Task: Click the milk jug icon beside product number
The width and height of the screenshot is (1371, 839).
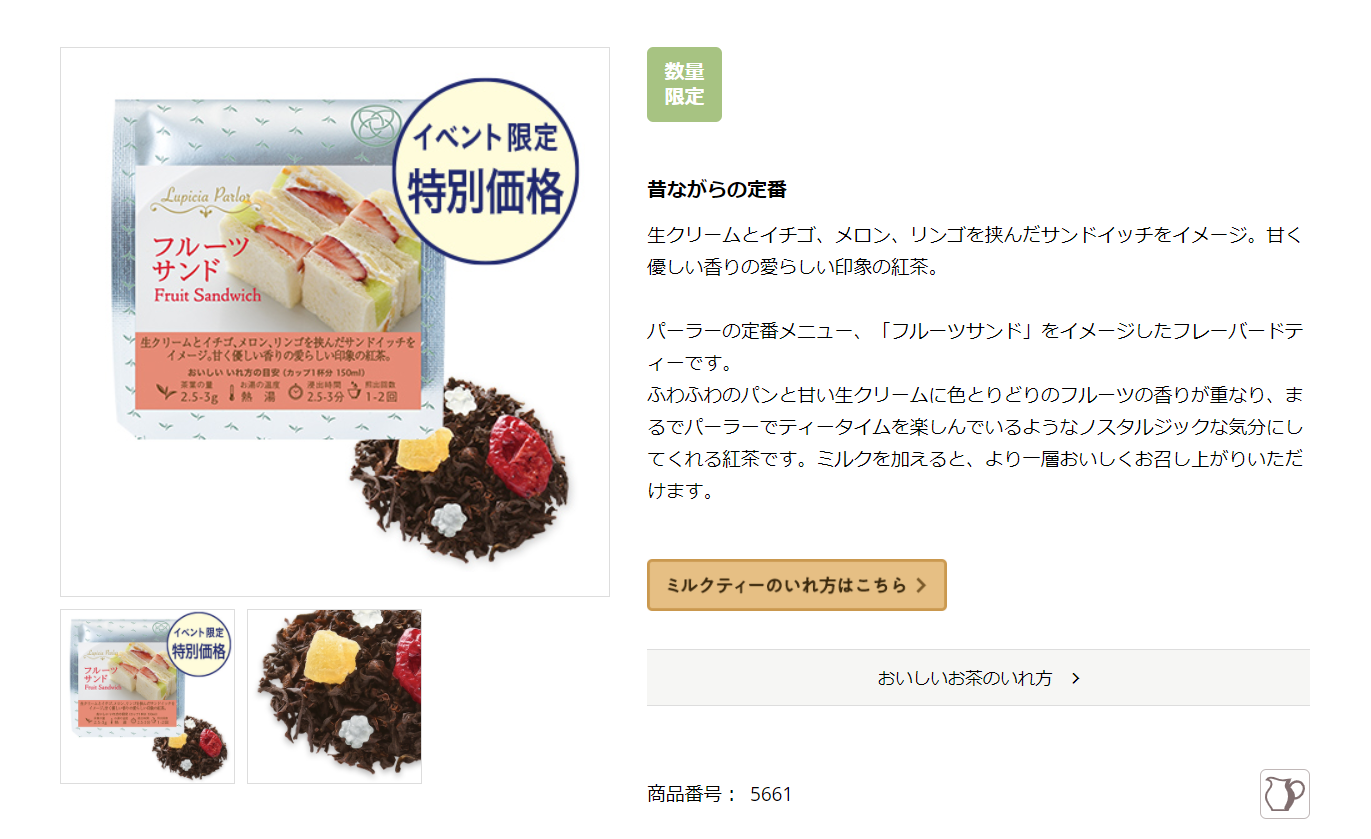Action: tap(1285, 794)
